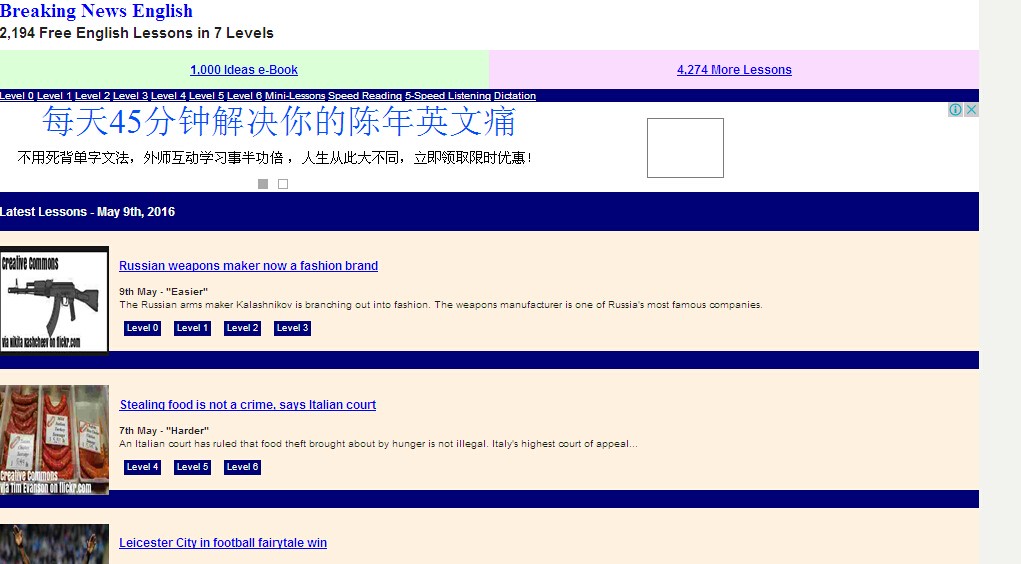Click the sausages thumbnail for the Italian court lesson

(54, 439)
